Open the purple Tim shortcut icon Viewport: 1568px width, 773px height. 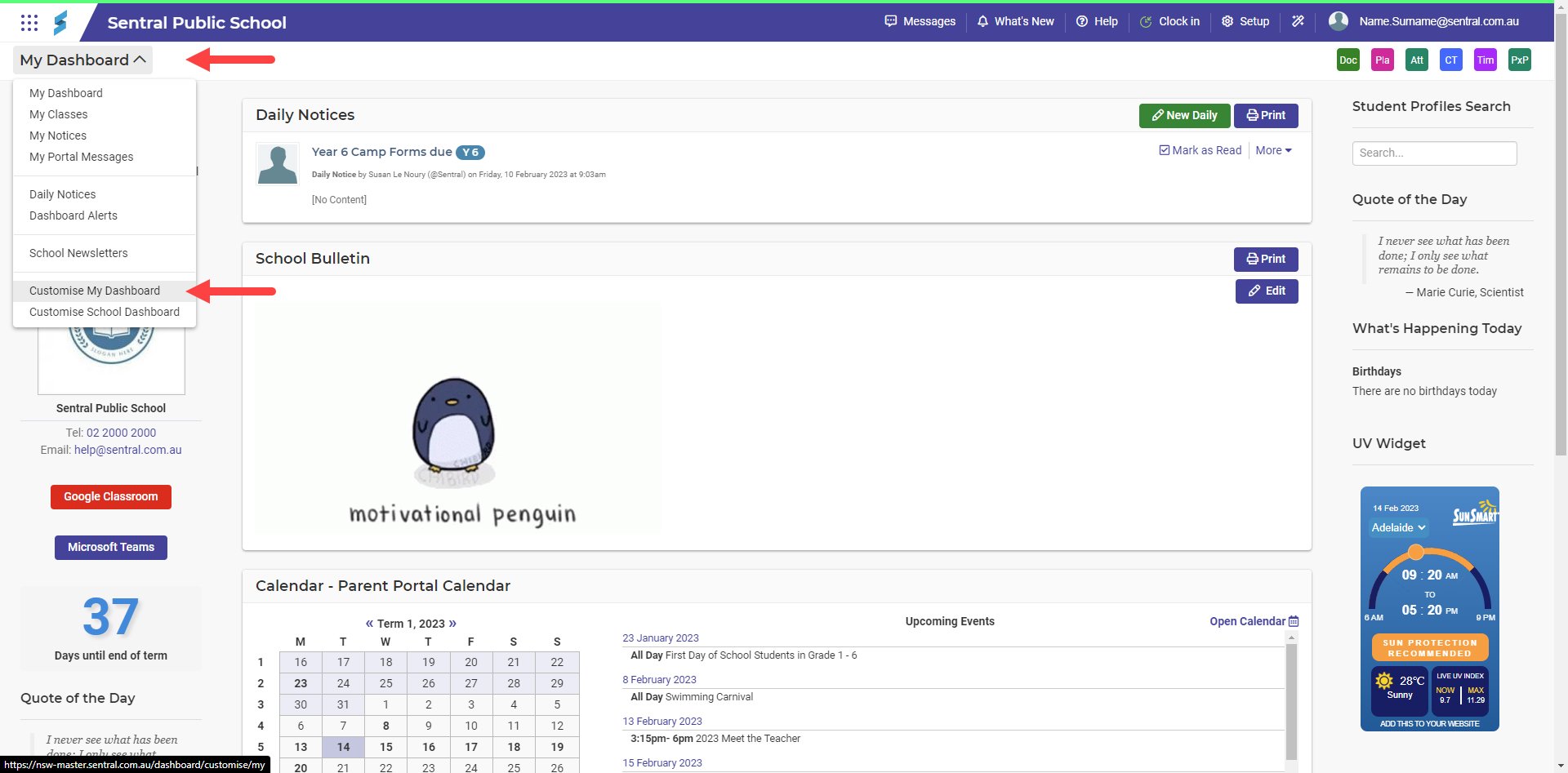(x=1485, y=60)
